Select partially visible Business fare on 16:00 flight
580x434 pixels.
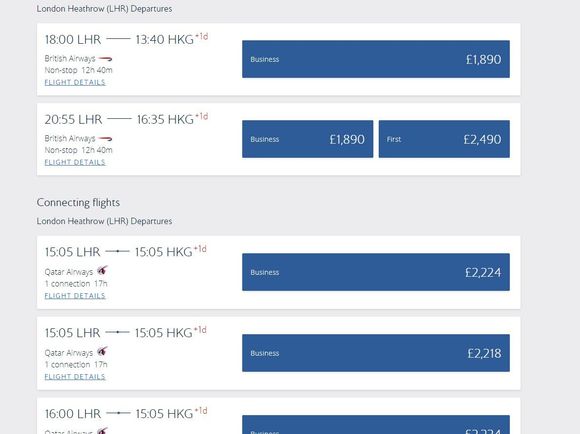pos(376,425)
